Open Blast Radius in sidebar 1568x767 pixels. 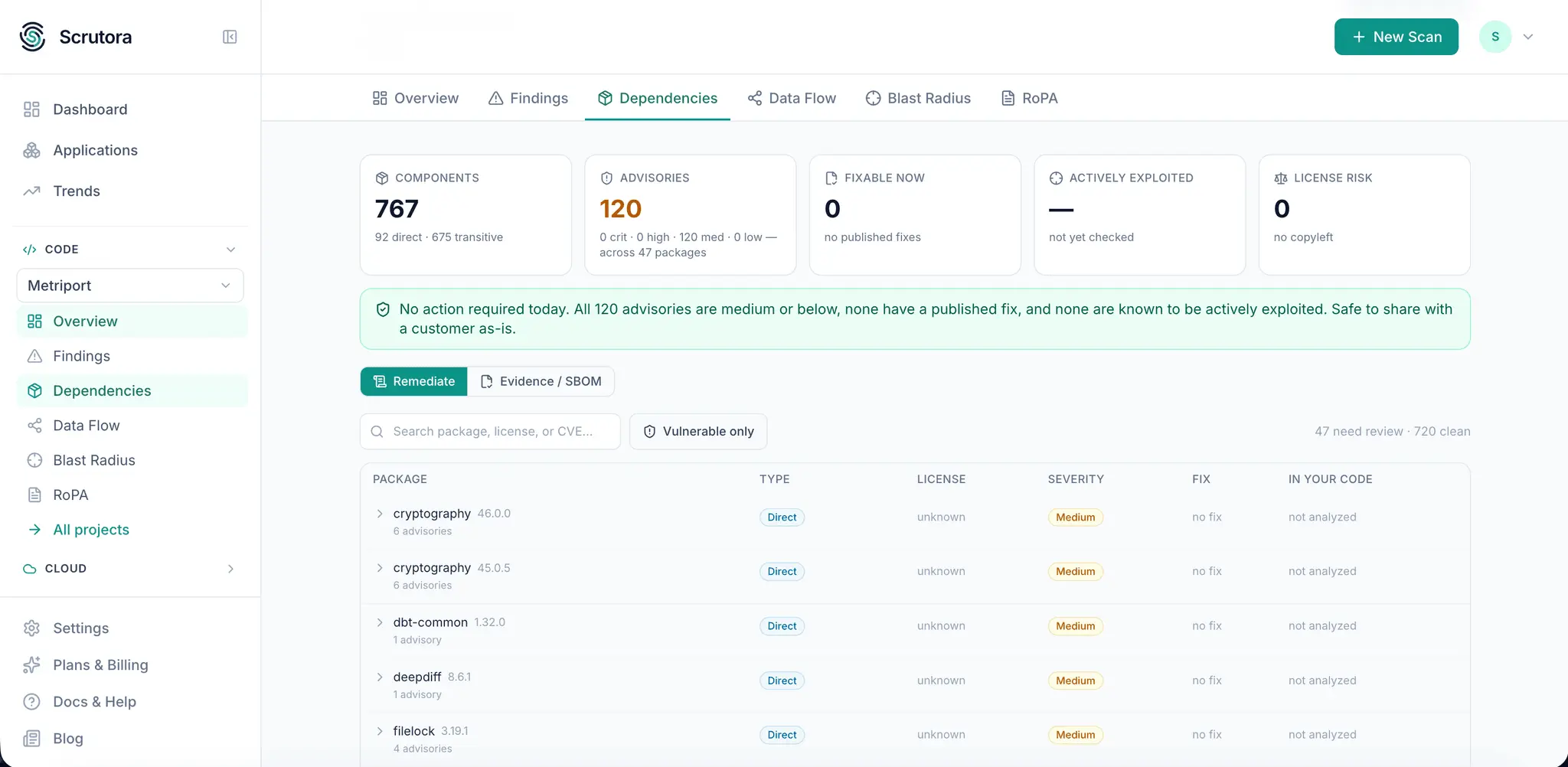click(132, 460)
